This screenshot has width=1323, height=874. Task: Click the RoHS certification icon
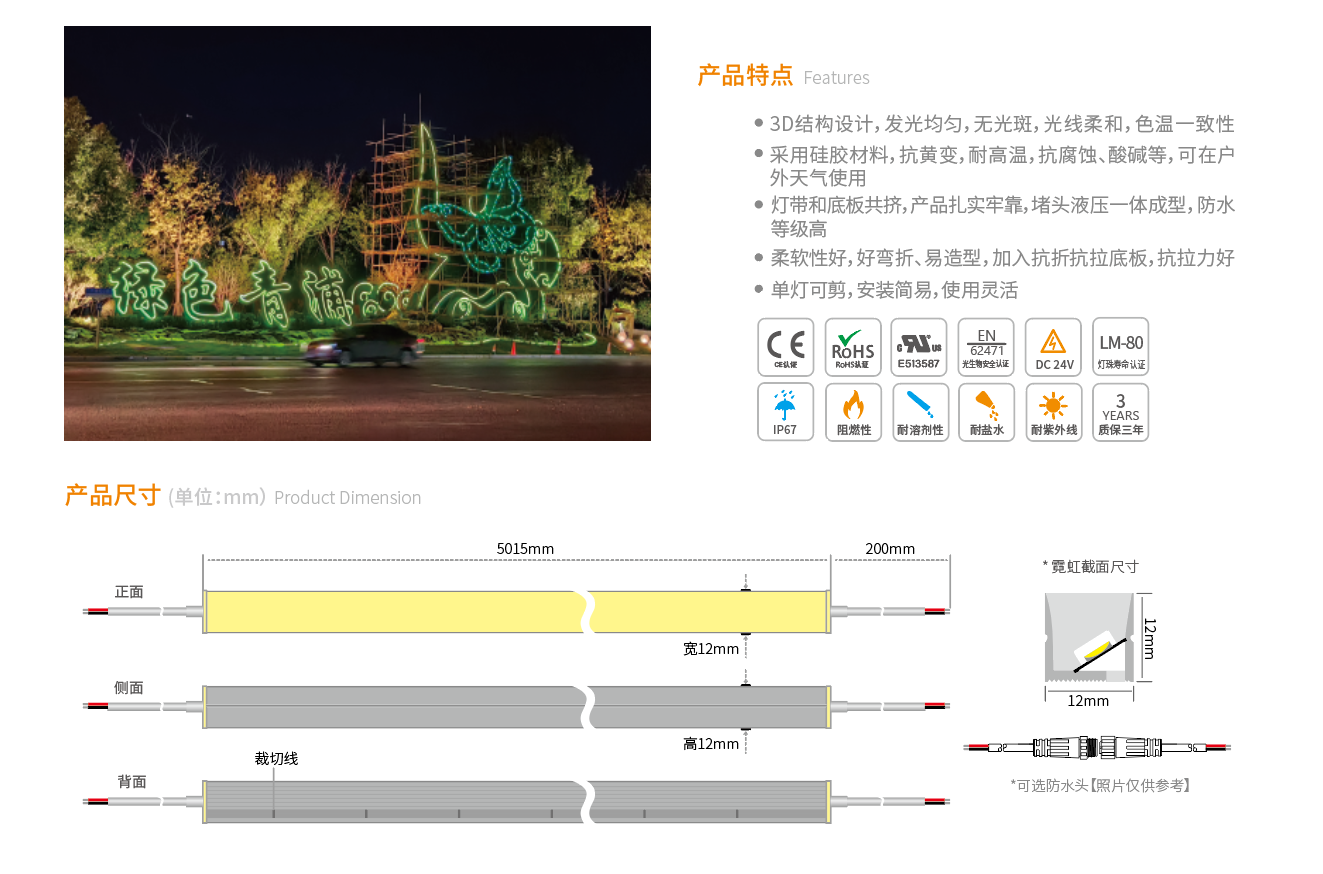853,347
